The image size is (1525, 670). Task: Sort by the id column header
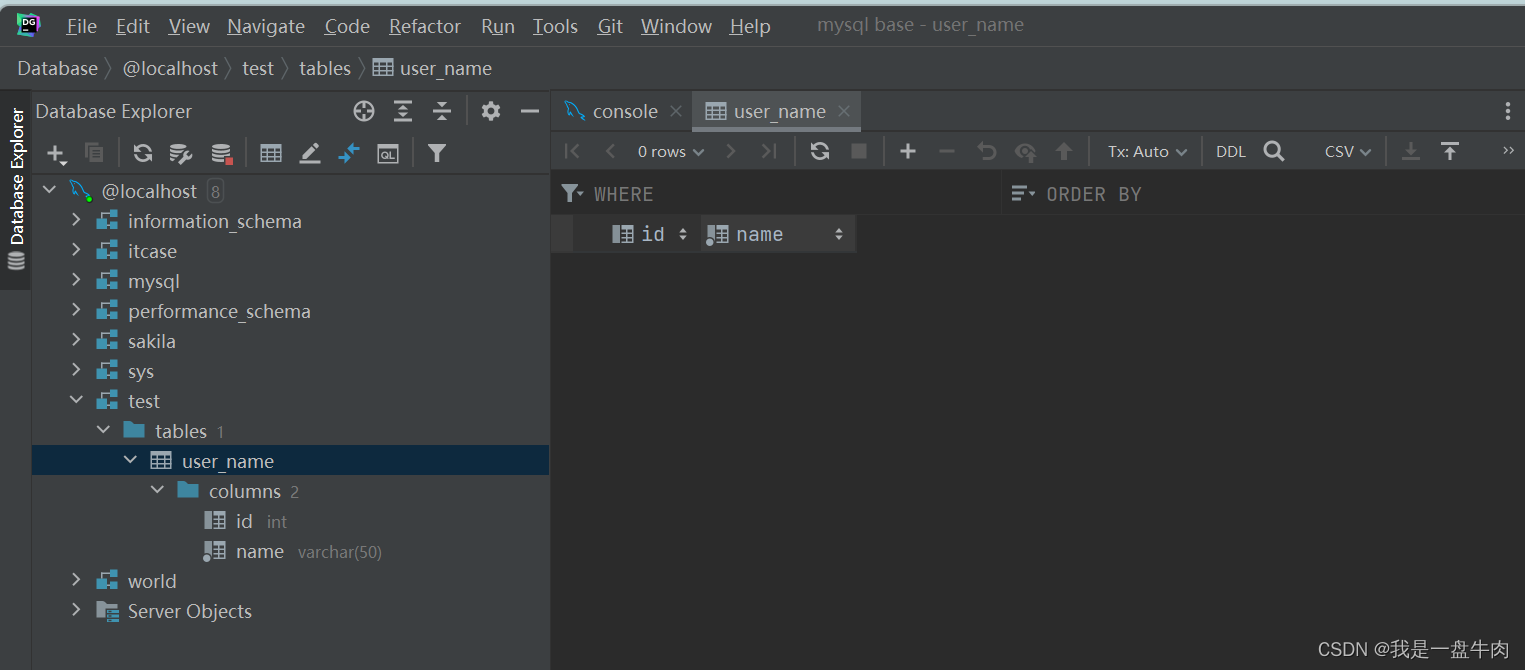[x=649, y=234]
